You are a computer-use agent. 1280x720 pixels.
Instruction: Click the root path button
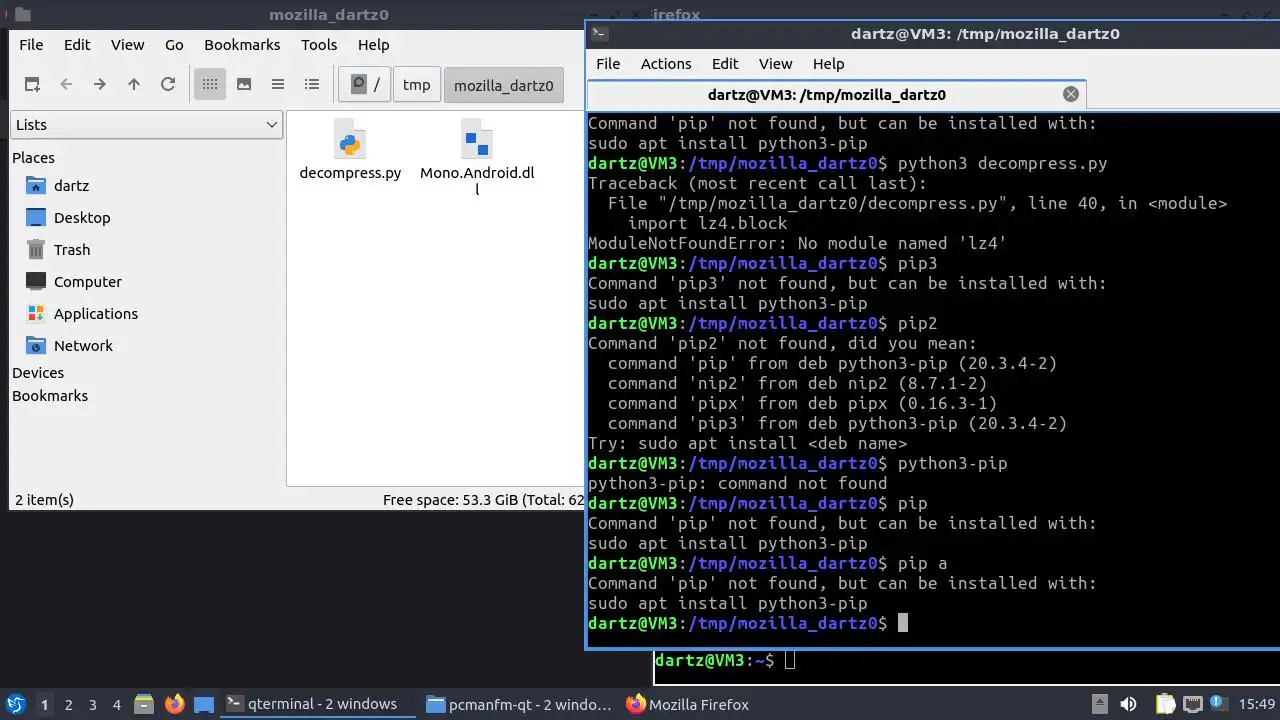click(x=365, y=85)
